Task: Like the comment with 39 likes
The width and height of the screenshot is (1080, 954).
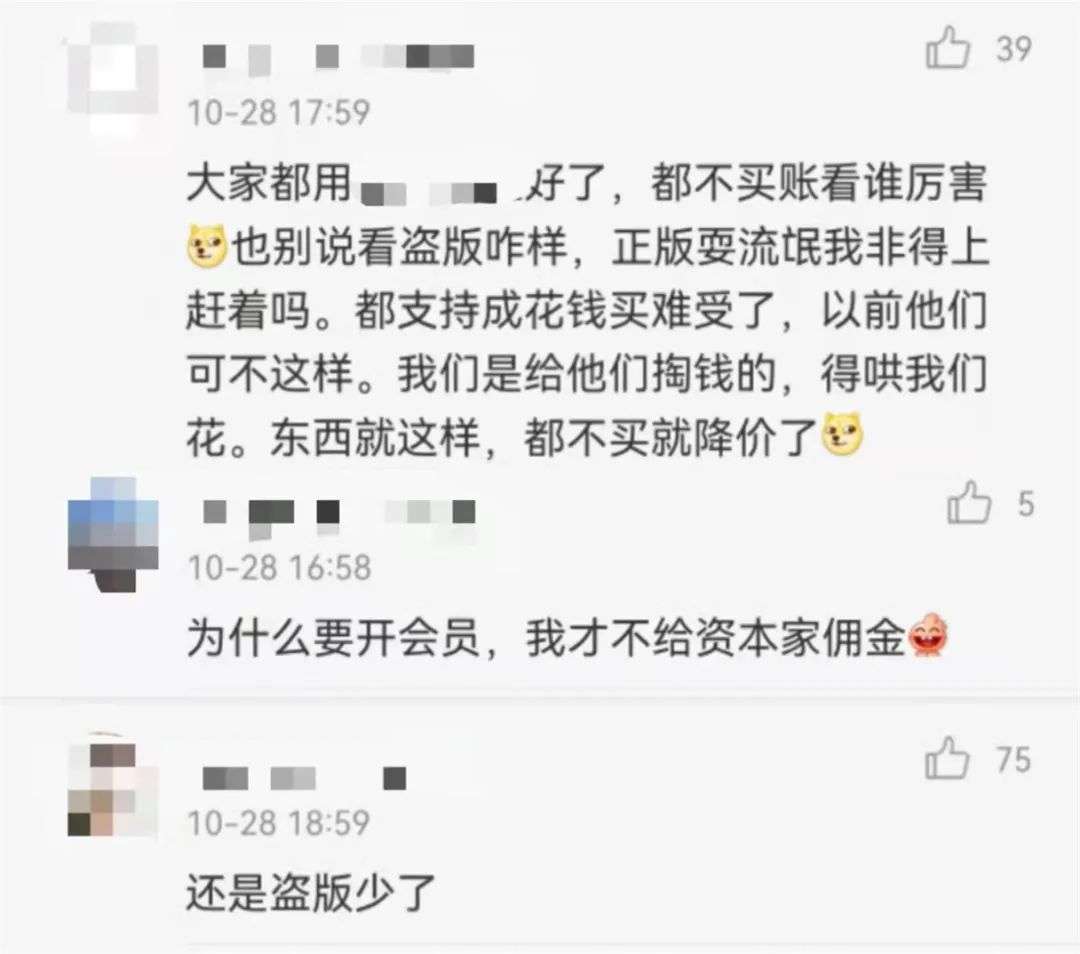Action: click(x=948, y=48)
